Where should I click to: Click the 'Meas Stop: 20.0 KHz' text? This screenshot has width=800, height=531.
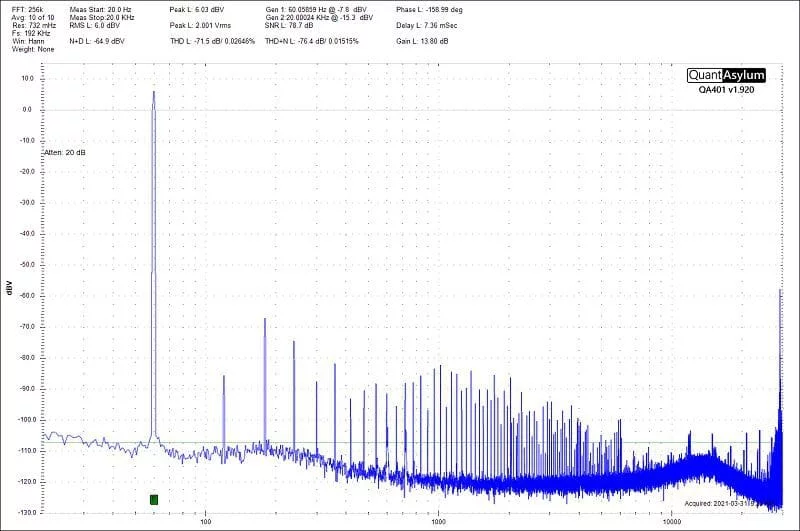[x=102, y=17]
